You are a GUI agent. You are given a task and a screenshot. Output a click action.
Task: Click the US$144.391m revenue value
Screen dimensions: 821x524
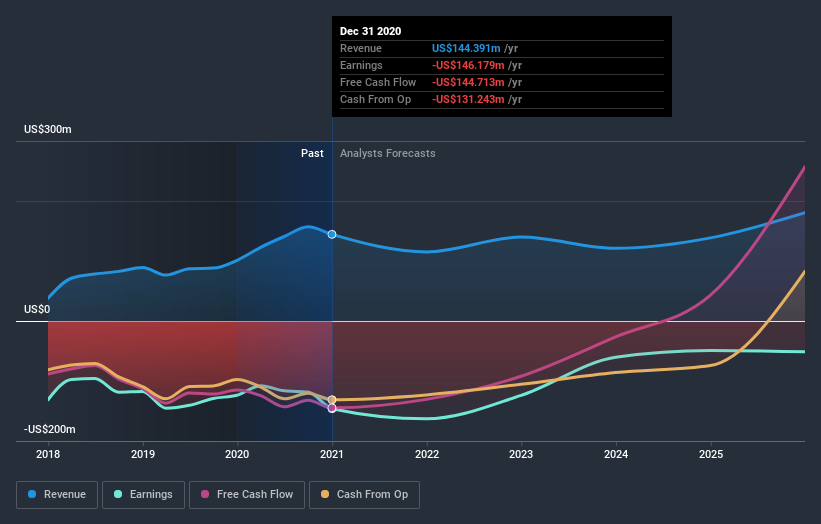pyautogui.click(x=466, y=48)
